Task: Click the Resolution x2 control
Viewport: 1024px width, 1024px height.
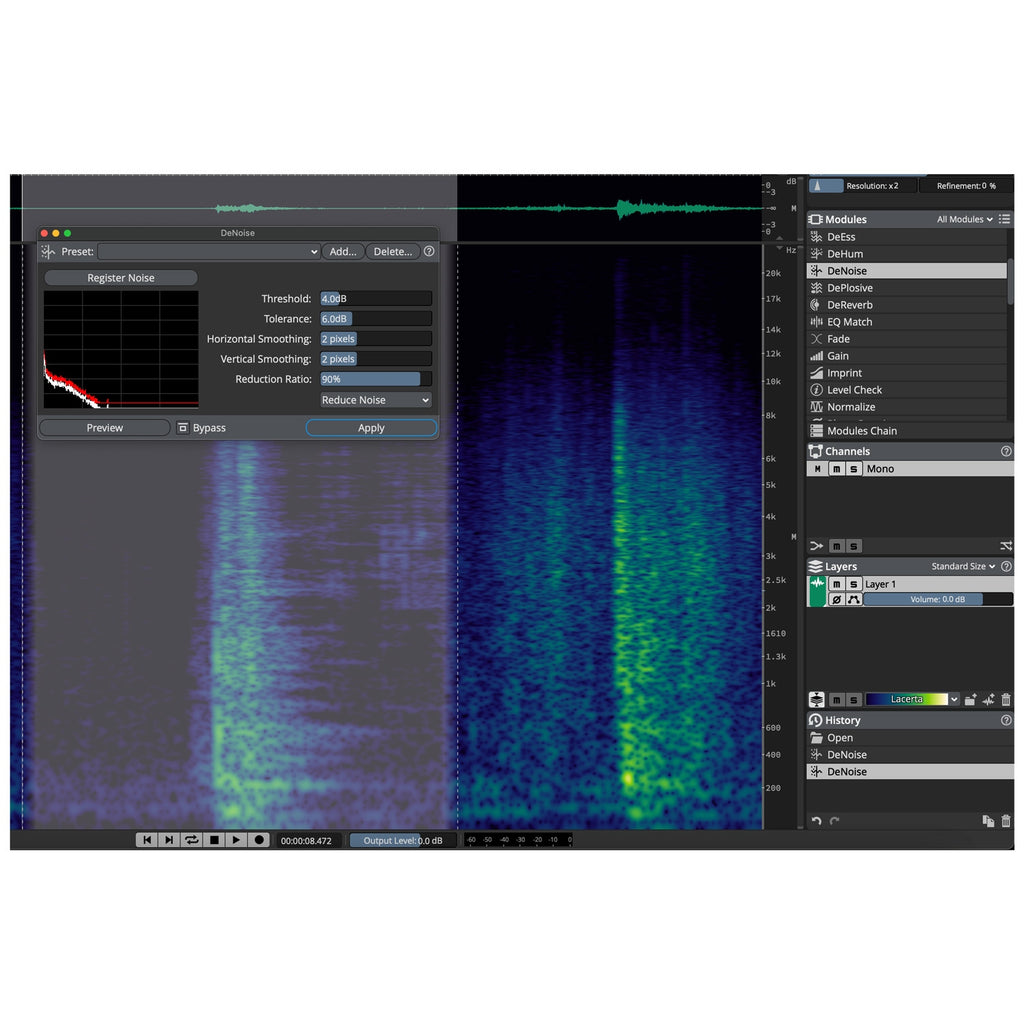Action: click(863, 185)
